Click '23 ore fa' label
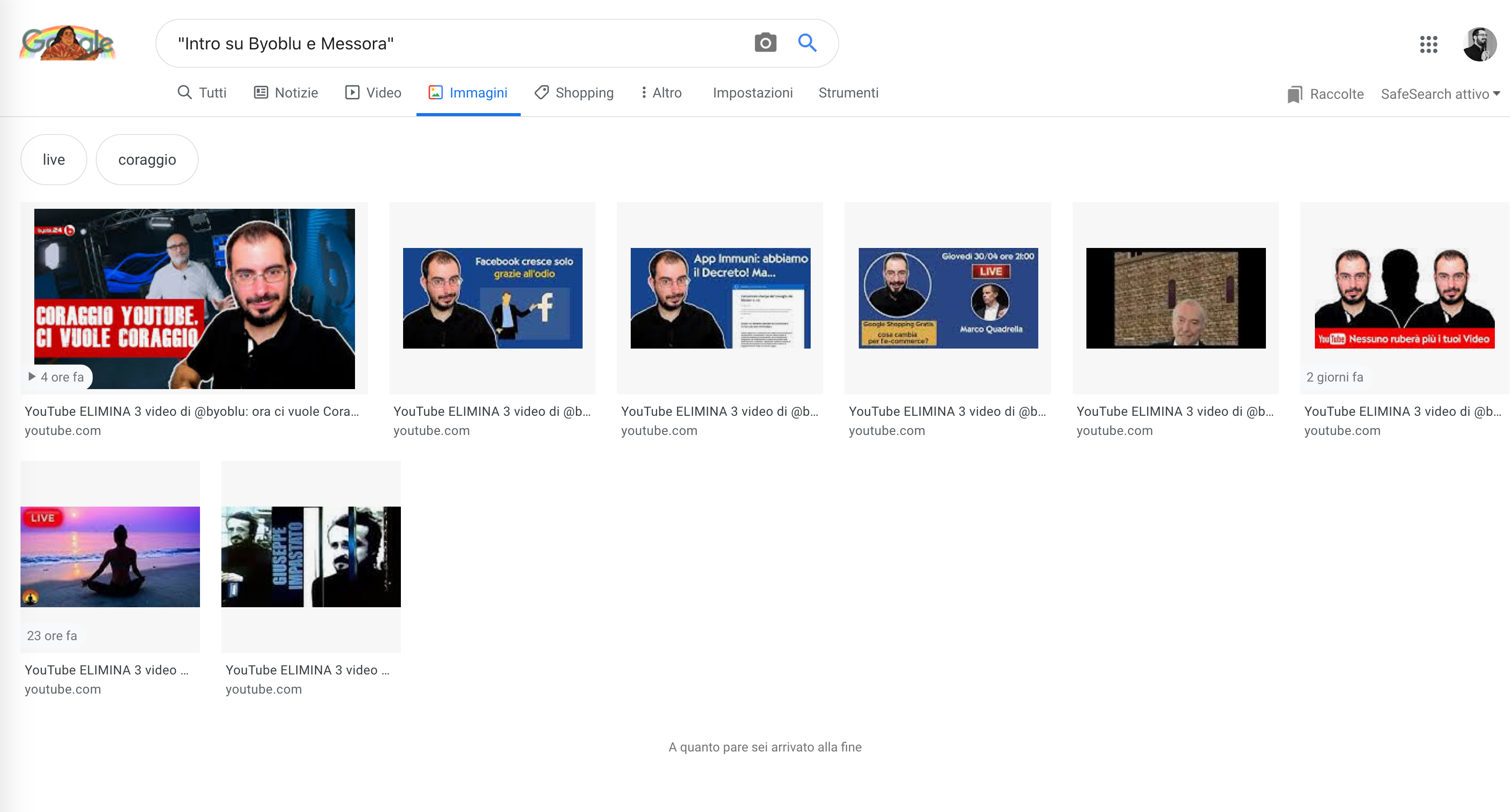 click(x=52, y=636)
